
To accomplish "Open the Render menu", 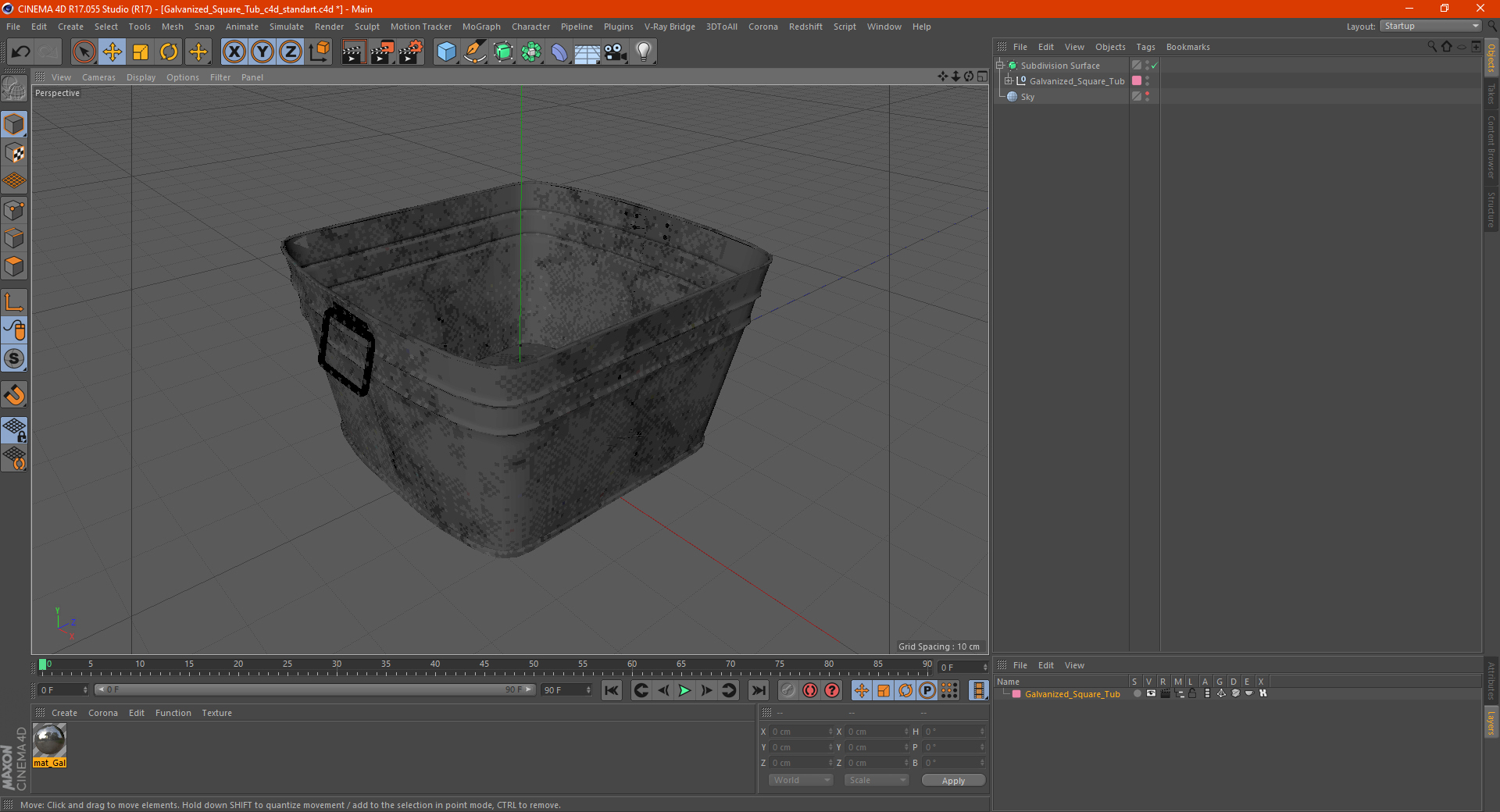I will tap(329, 27).
